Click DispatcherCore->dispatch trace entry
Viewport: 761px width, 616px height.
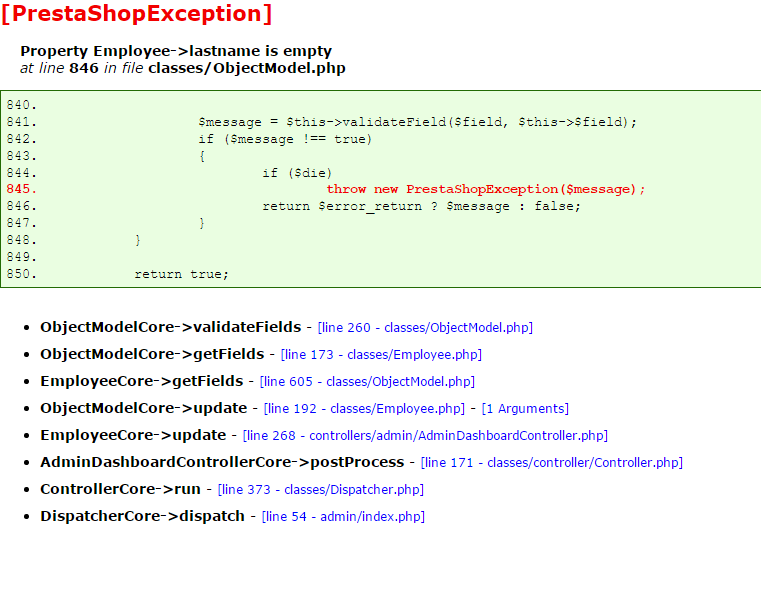[x=143, y=516]
